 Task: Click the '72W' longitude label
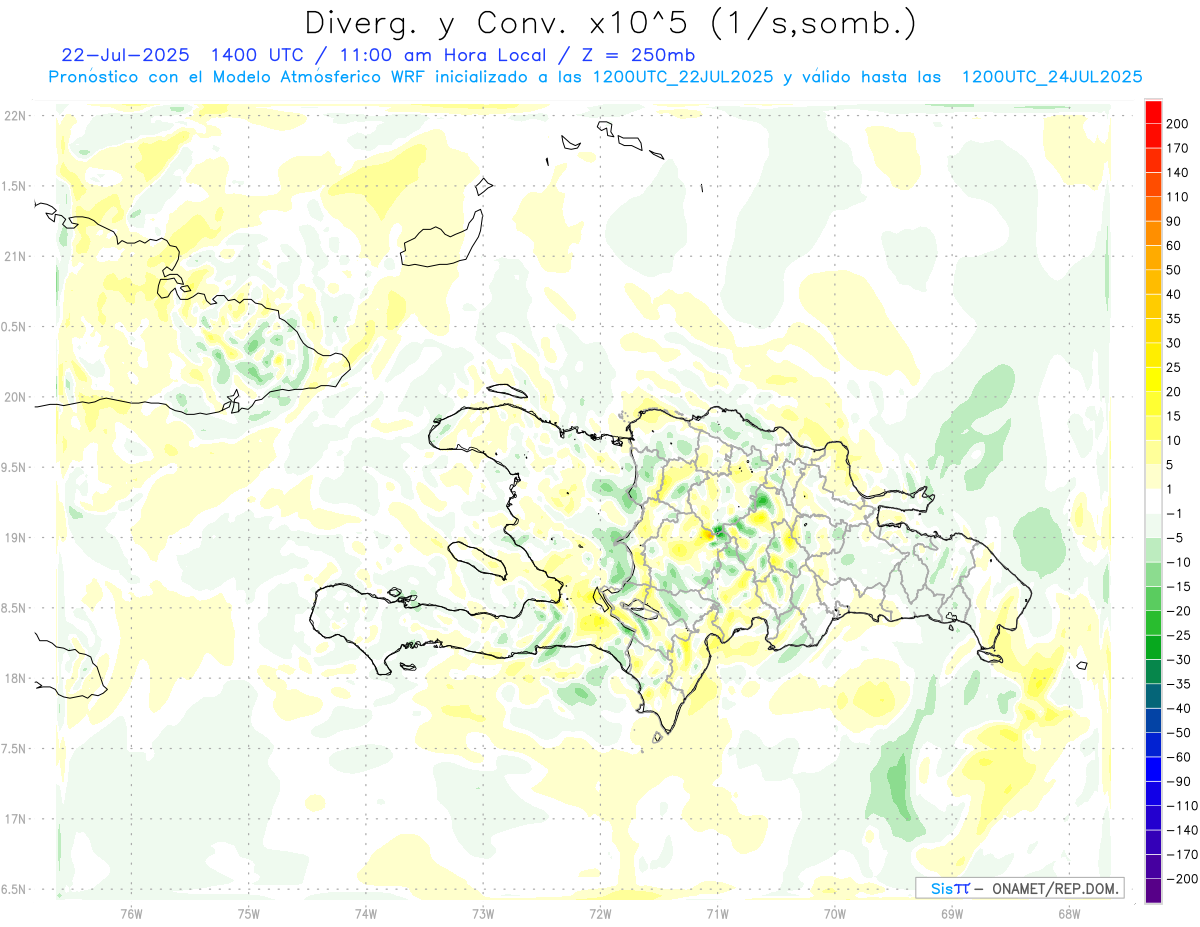tap(600, 913)
